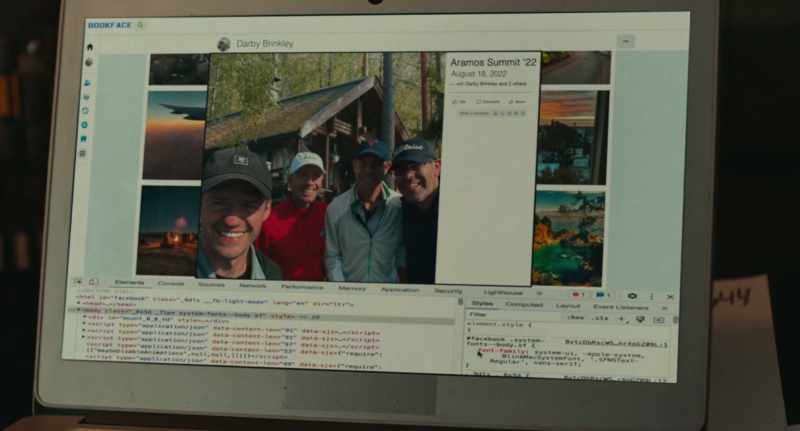Select the Styles pane tab
The image size is (800, 431).
click(482, 303)
